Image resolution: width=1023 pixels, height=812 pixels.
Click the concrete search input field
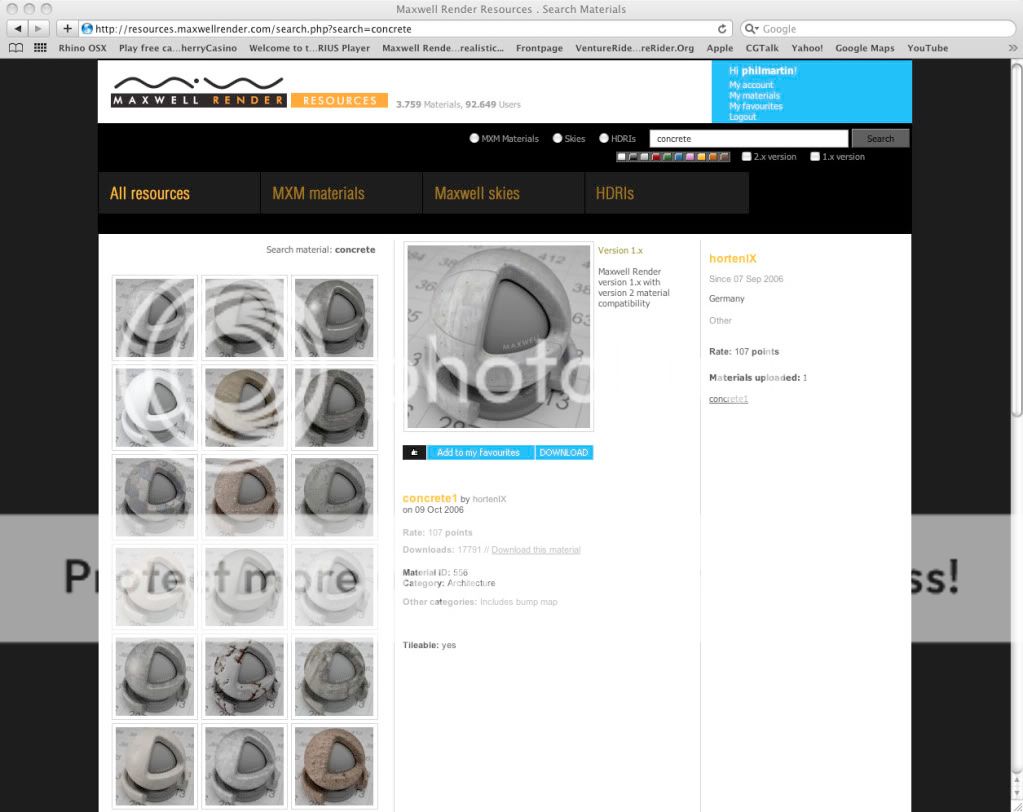click(748, 138)
